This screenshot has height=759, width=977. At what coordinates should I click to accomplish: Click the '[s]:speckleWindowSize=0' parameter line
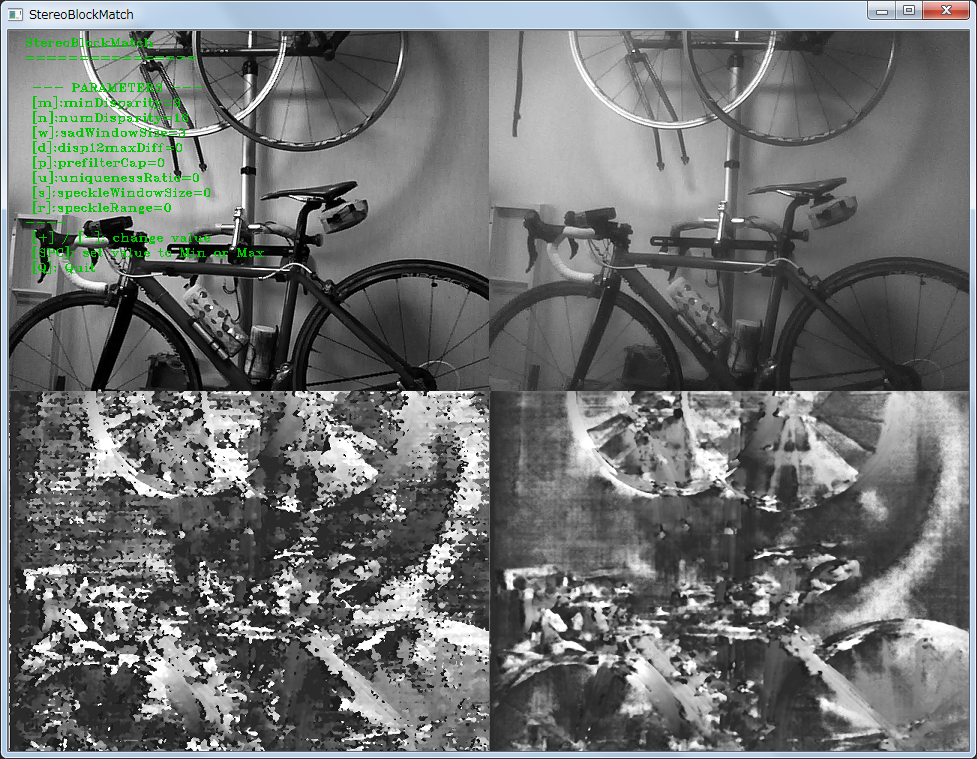tap(122, 193)
